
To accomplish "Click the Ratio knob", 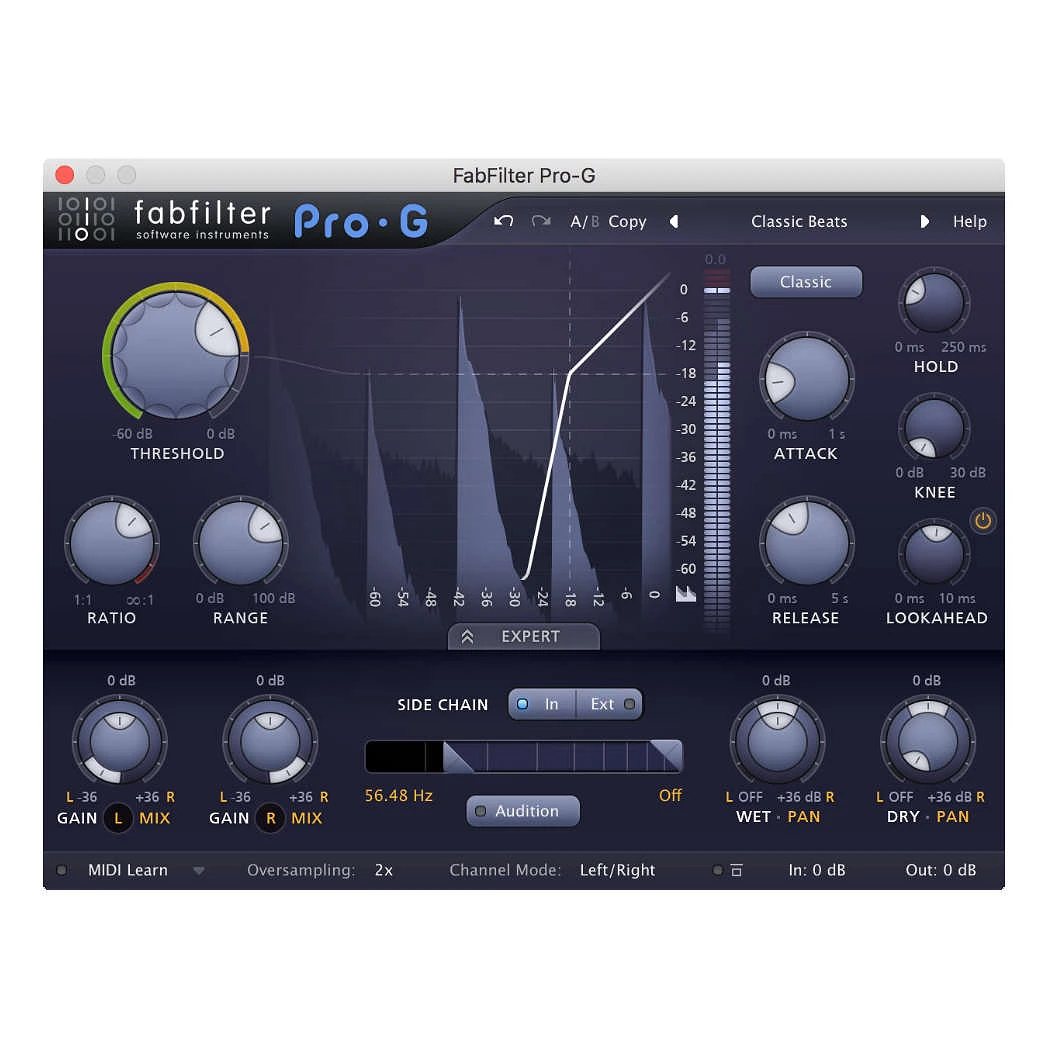I will pos(112,543).
